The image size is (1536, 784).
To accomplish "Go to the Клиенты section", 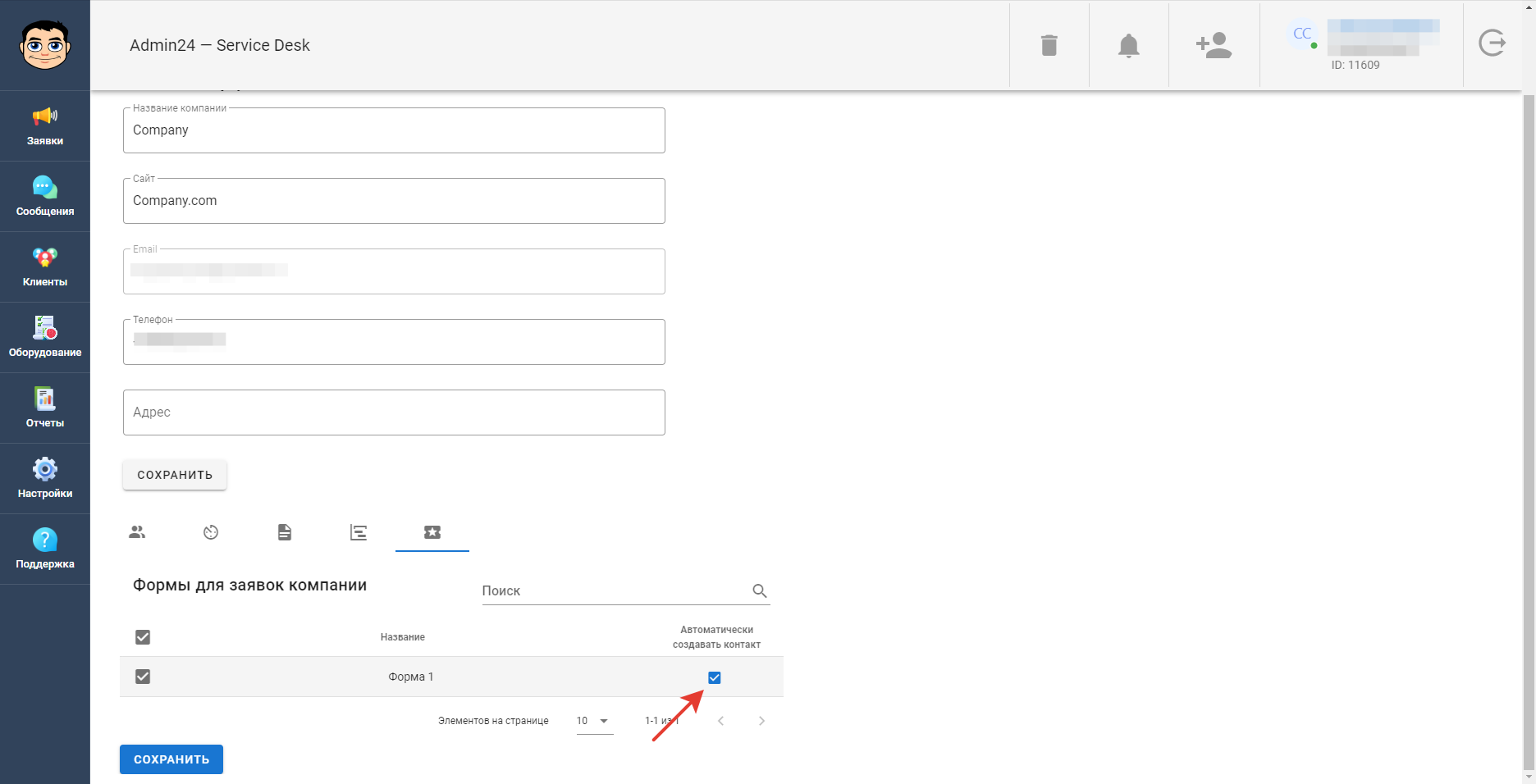I will point(45,267).
